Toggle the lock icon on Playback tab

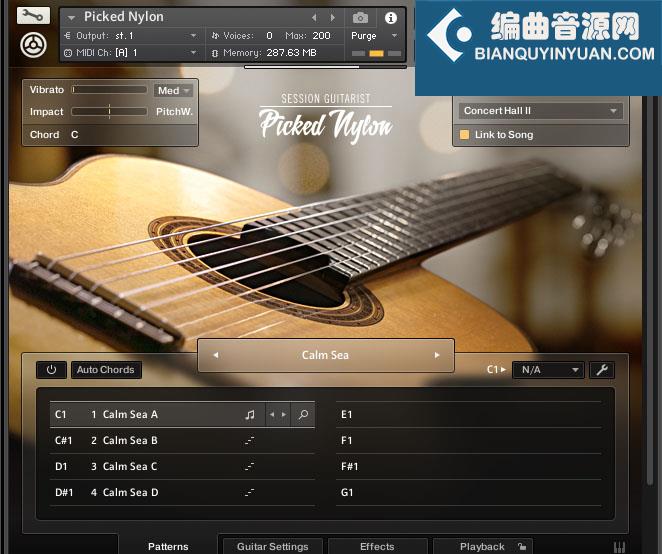tap(522, 546)
